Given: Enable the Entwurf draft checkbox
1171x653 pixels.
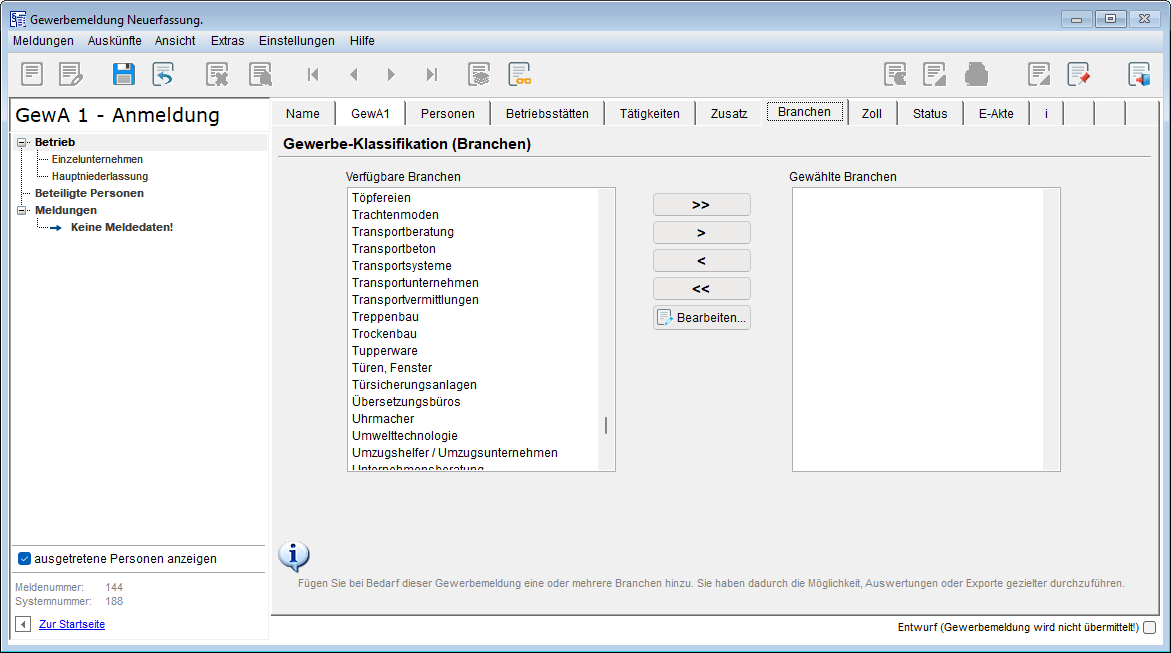Looking at the screenshot, I should pyautogui.click(x=1149, y=628).
